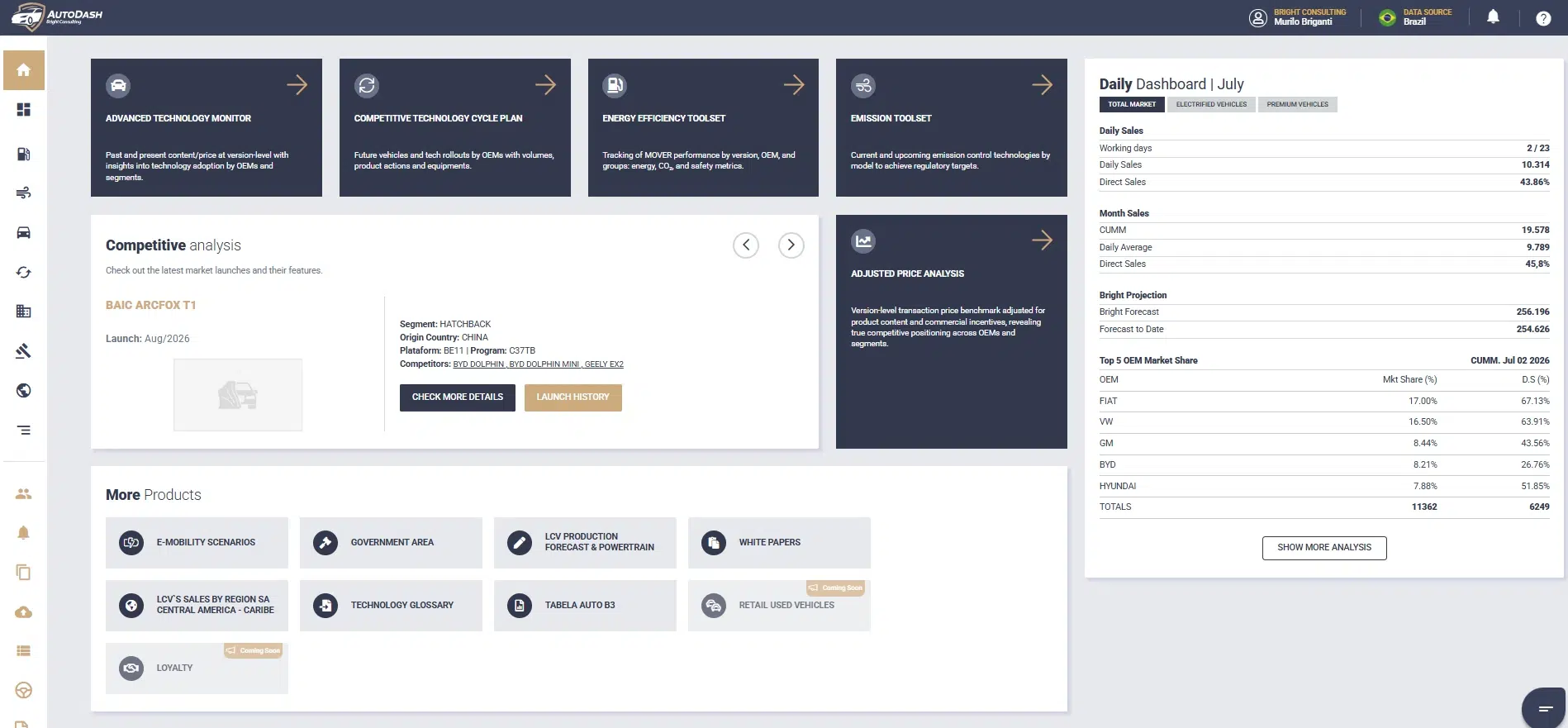Open White Papers product

click(x=779, y=543)
